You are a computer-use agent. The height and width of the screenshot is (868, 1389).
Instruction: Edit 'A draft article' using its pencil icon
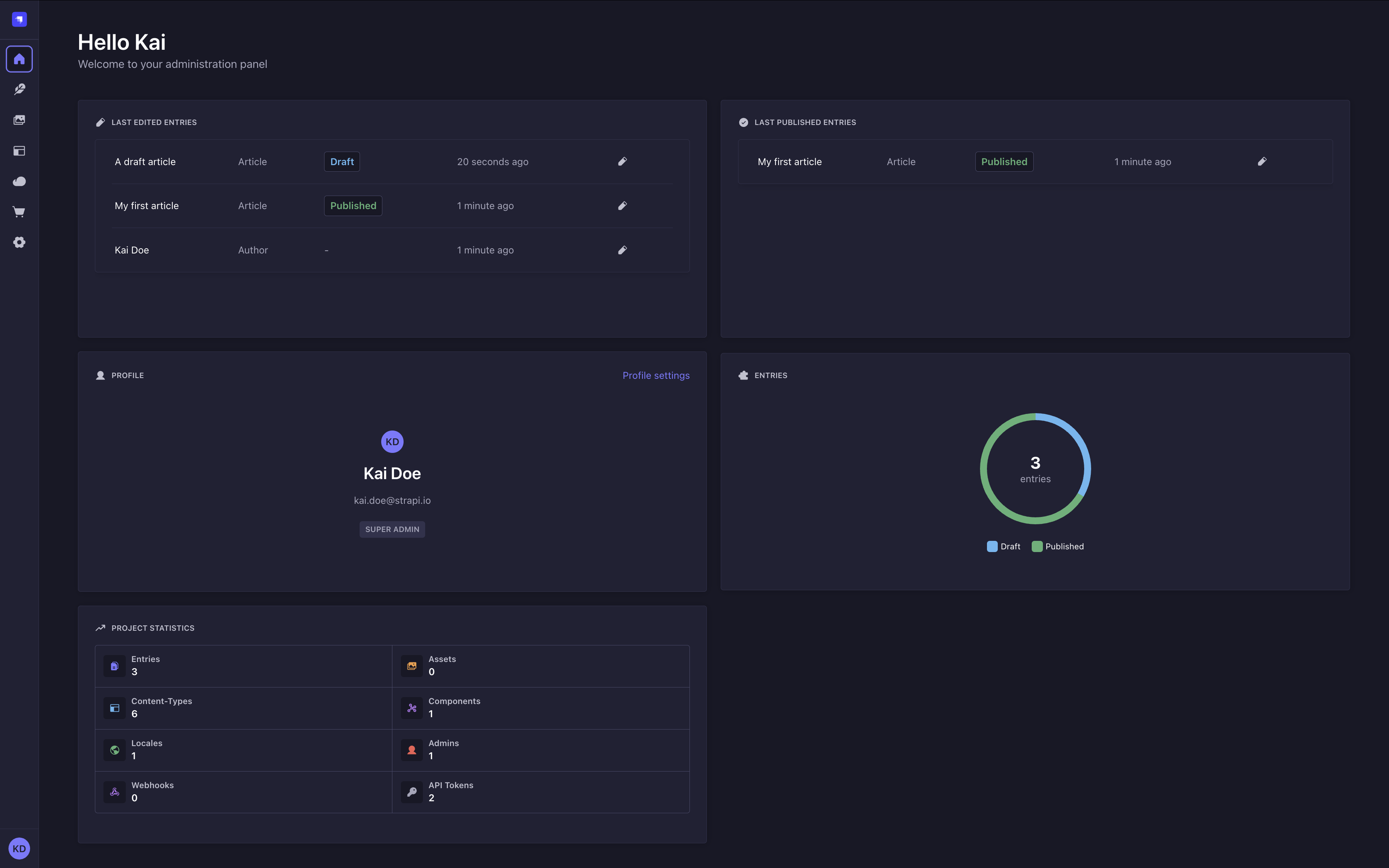(x=623, y=161)
